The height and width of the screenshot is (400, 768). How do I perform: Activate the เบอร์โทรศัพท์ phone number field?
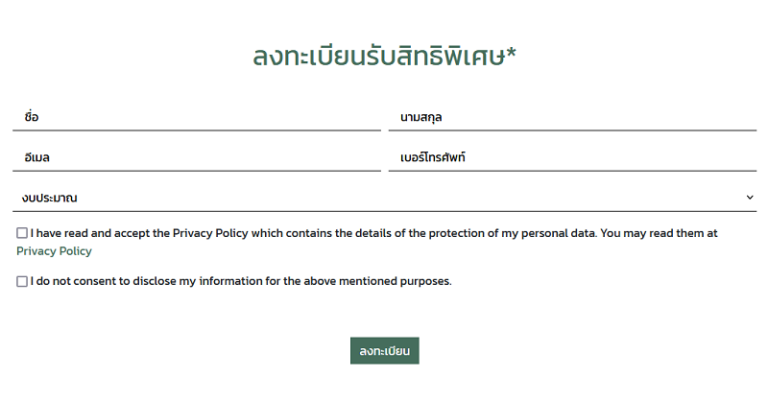[x=573, y=157]
